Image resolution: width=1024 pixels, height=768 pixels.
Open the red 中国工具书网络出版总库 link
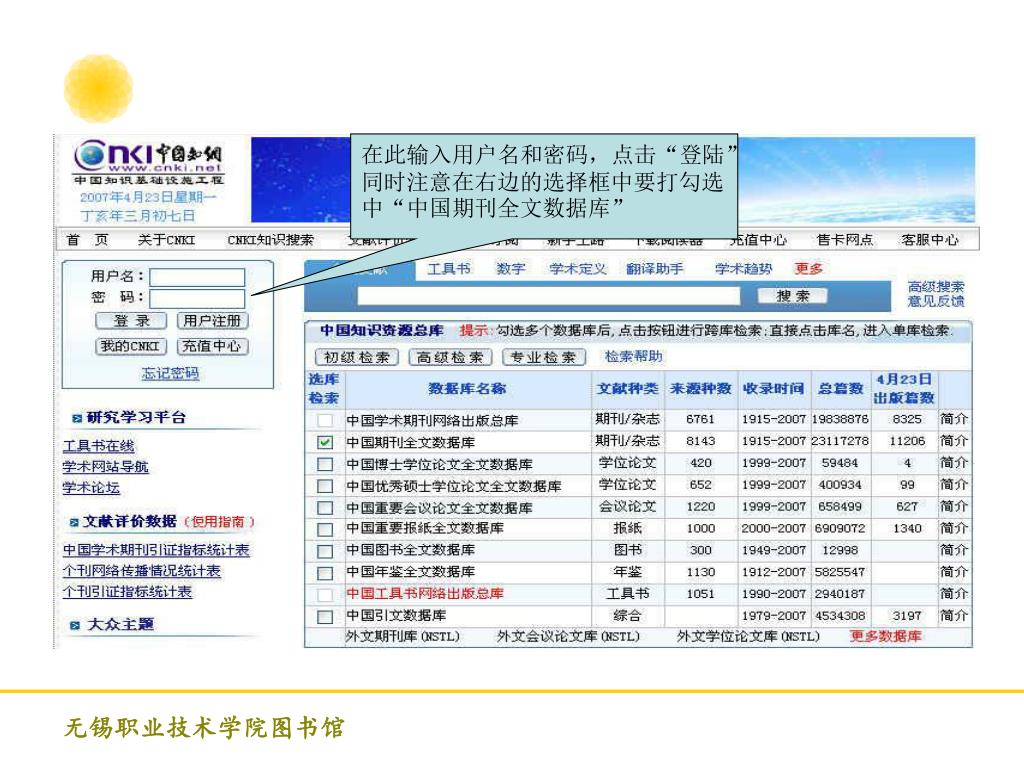(424, 594)
